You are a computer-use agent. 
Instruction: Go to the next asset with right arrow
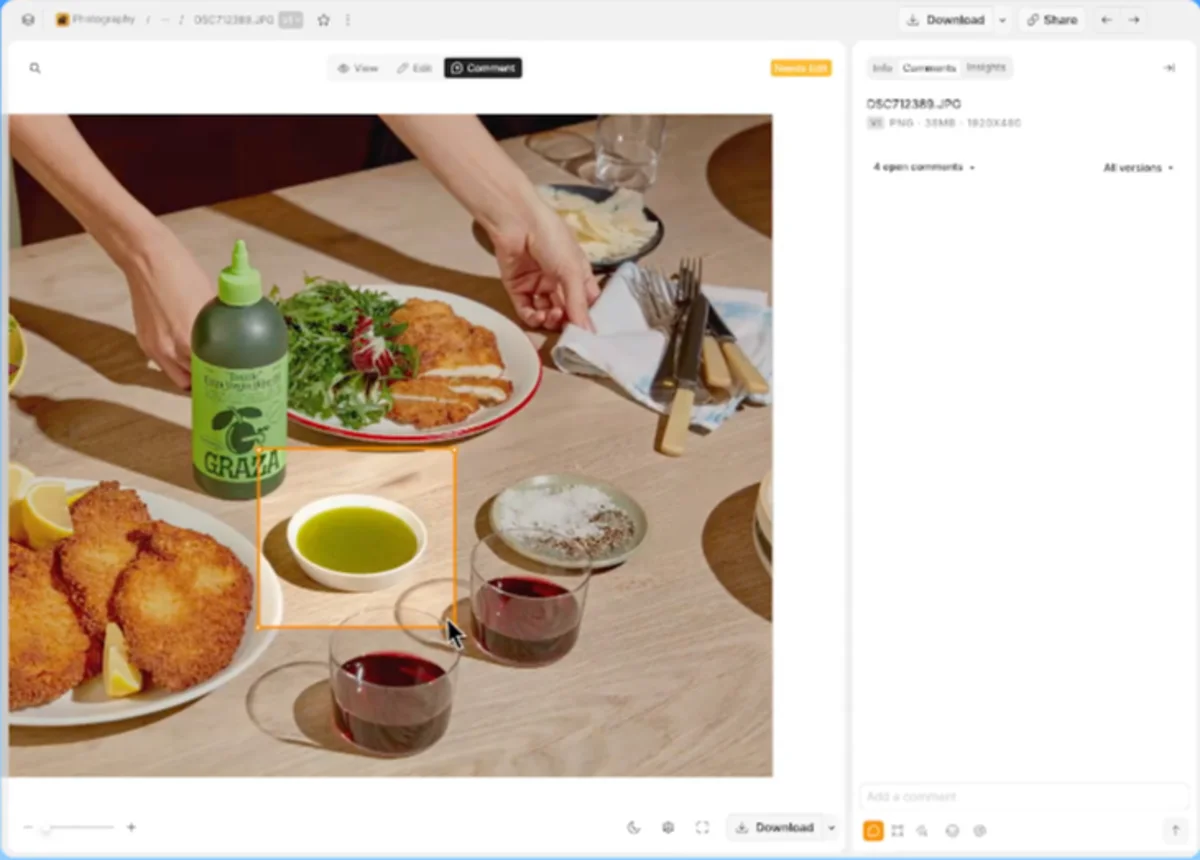point(1134,20)
